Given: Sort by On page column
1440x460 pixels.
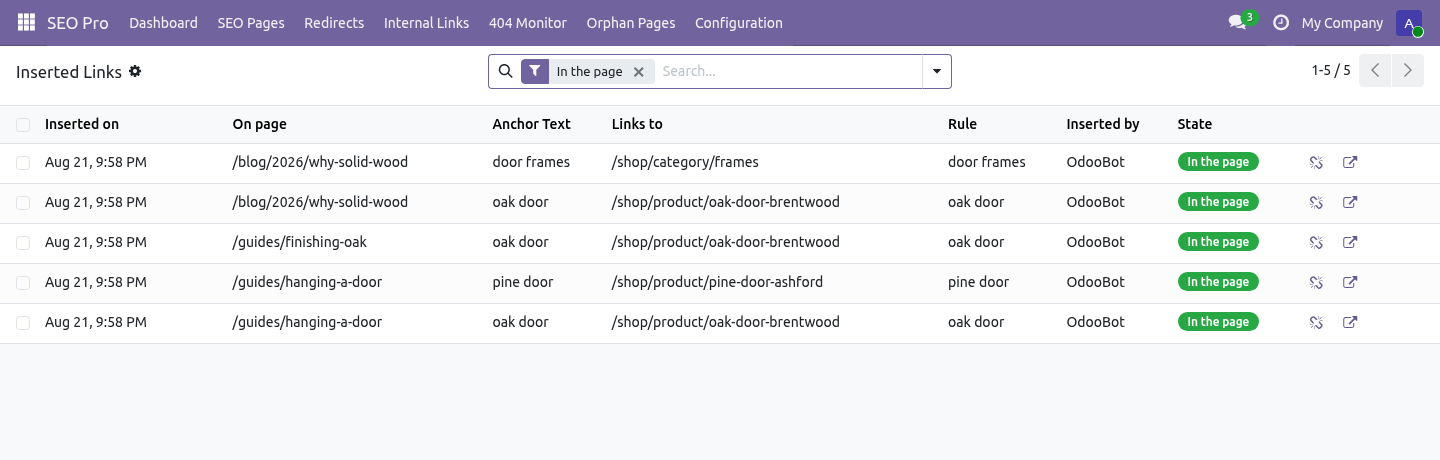Looking at the screenshot, I should (x=260, y=124).
